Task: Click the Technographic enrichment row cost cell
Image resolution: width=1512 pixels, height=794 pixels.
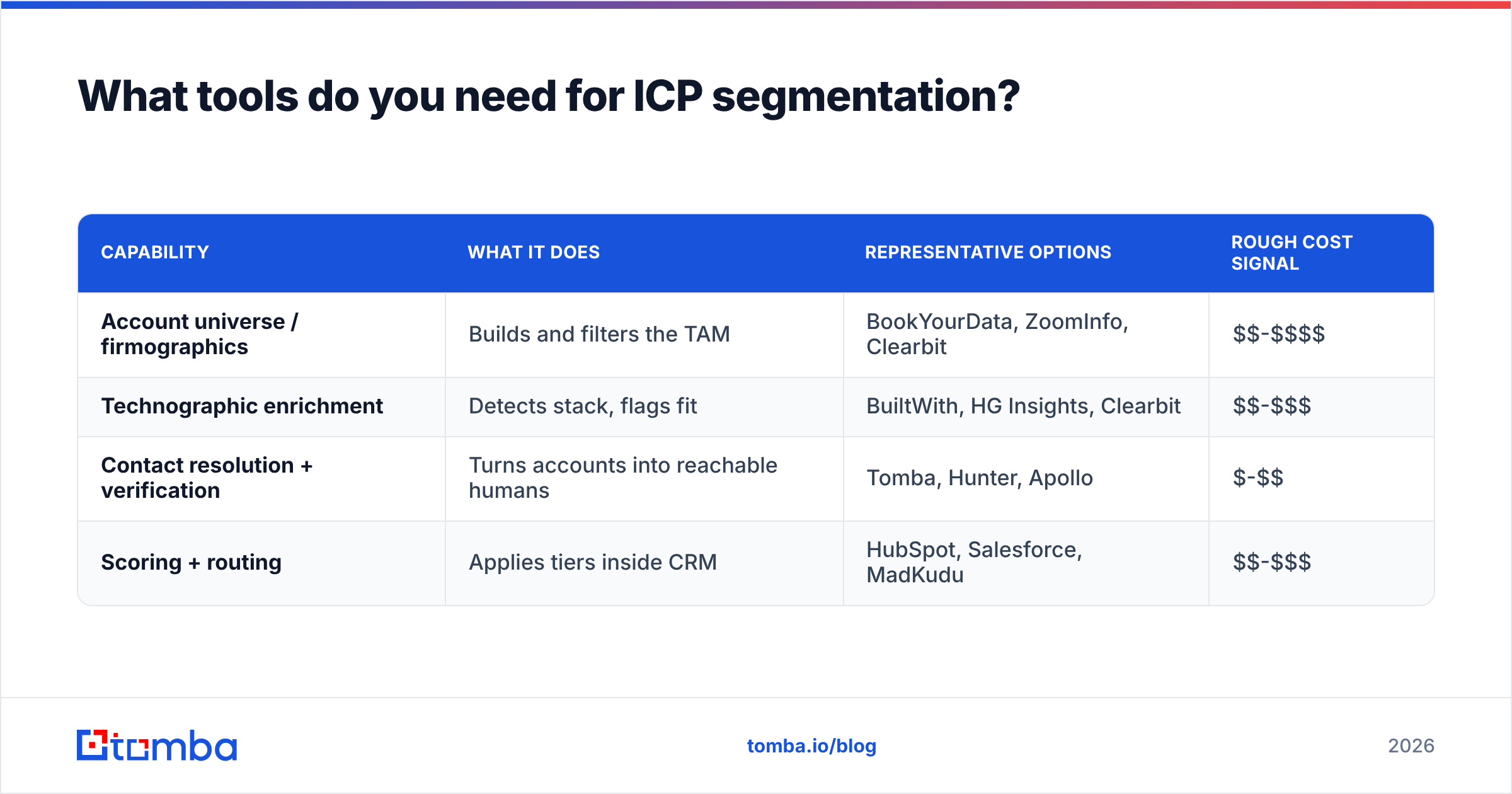Action: 1321,407
